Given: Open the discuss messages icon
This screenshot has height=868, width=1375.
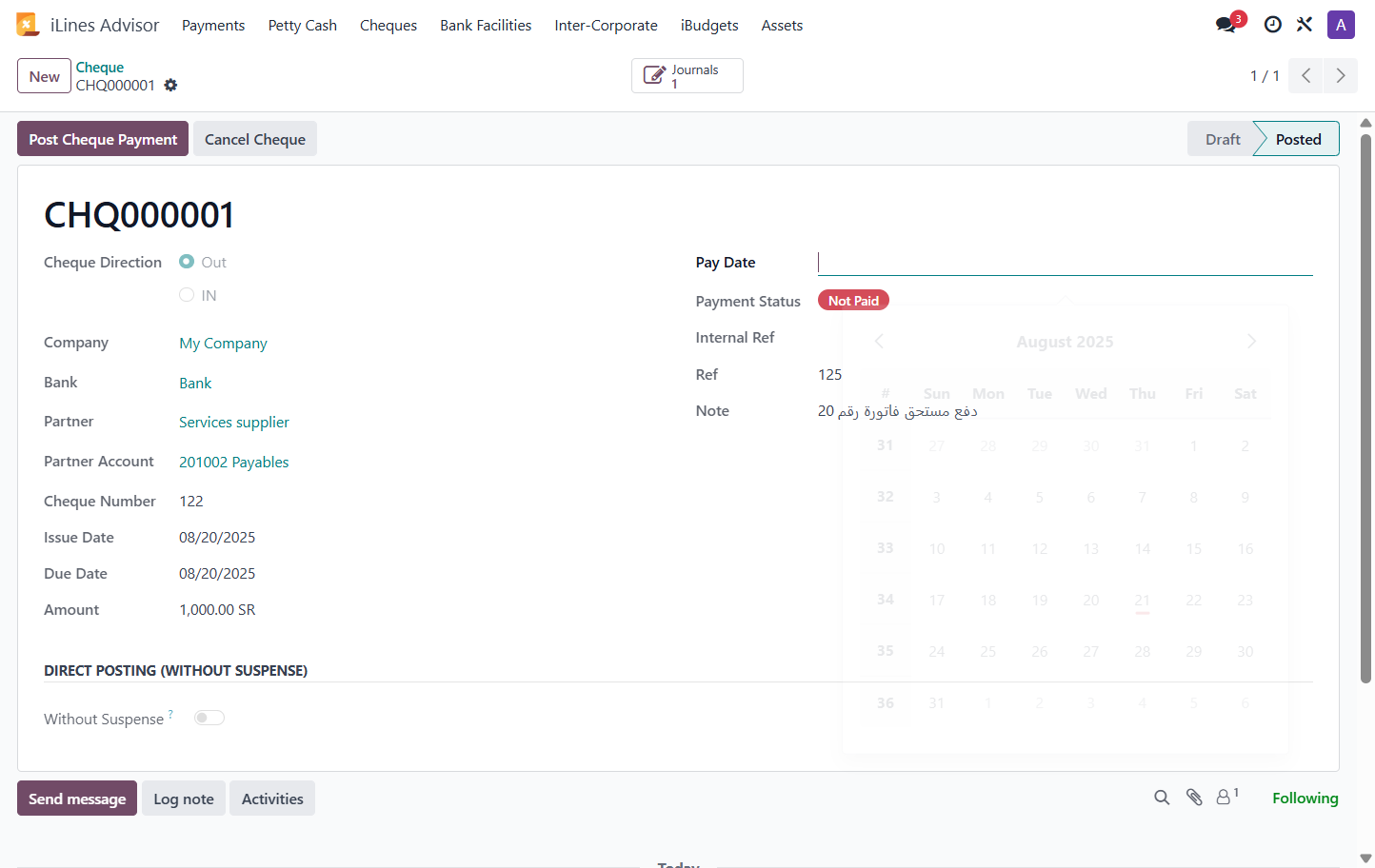Looking at the screenshot, I should point(1226,25).
